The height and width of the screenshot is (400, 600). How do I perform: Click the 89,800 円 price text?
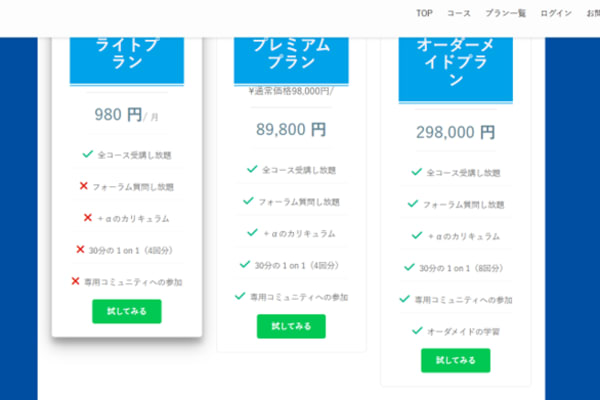pyautogui.click(x=291, y=129)
